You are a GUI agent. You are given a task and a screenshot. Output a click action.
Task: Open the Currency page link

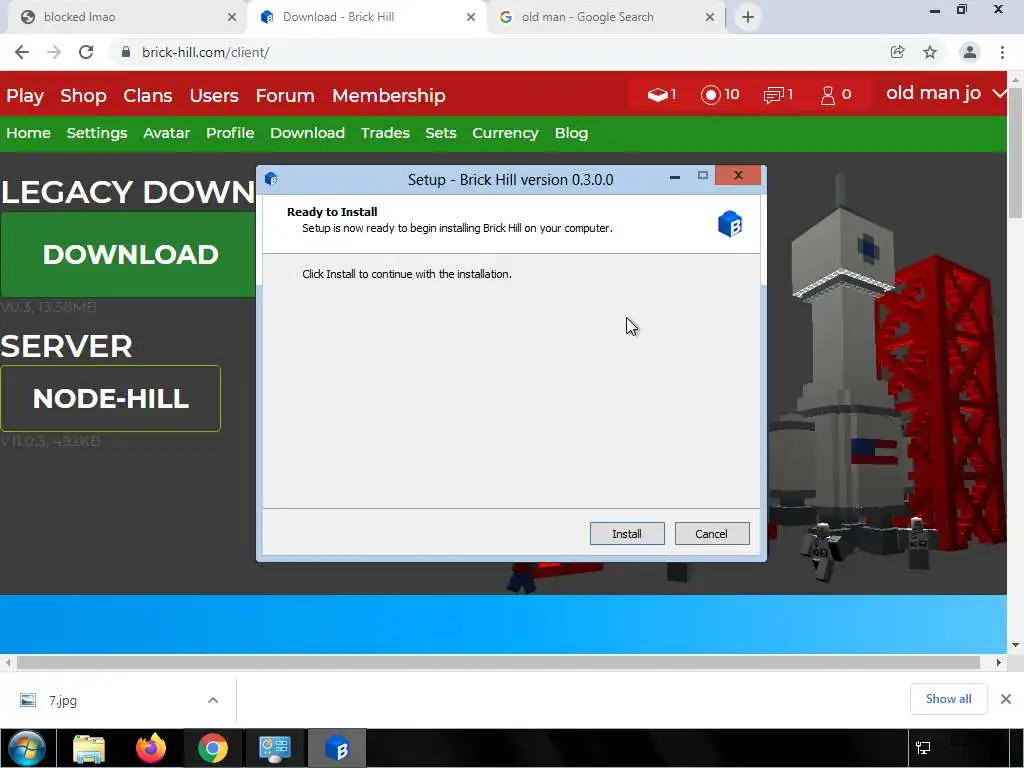505,133
